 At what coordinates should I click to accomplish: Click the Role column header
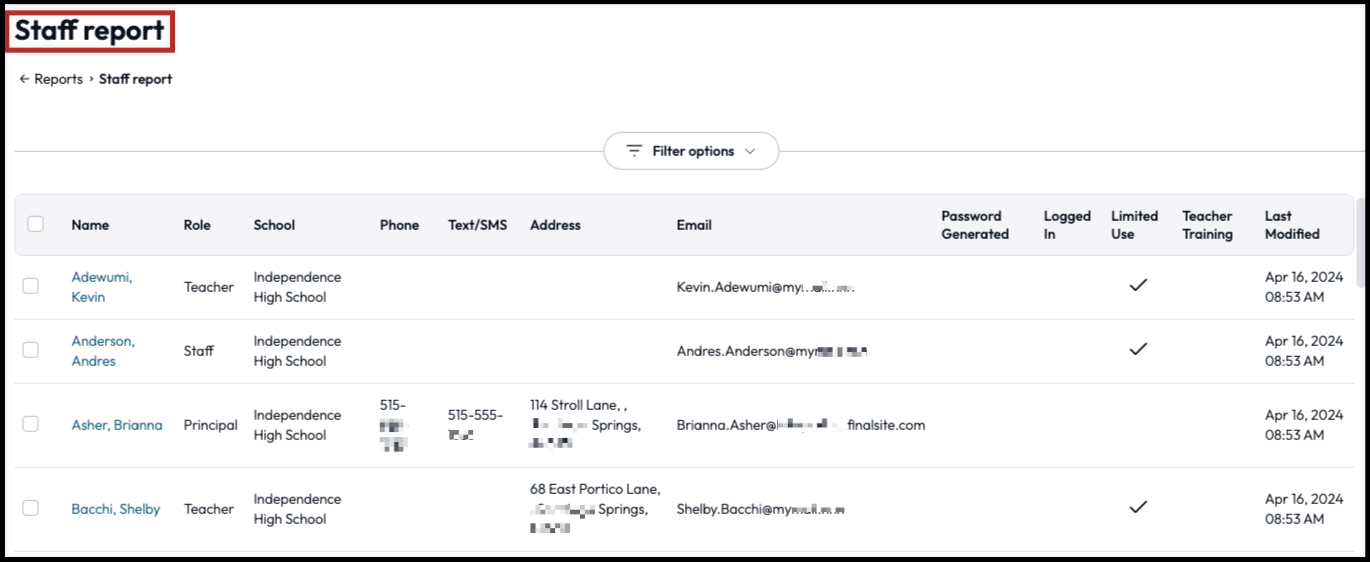pos(197,225)
